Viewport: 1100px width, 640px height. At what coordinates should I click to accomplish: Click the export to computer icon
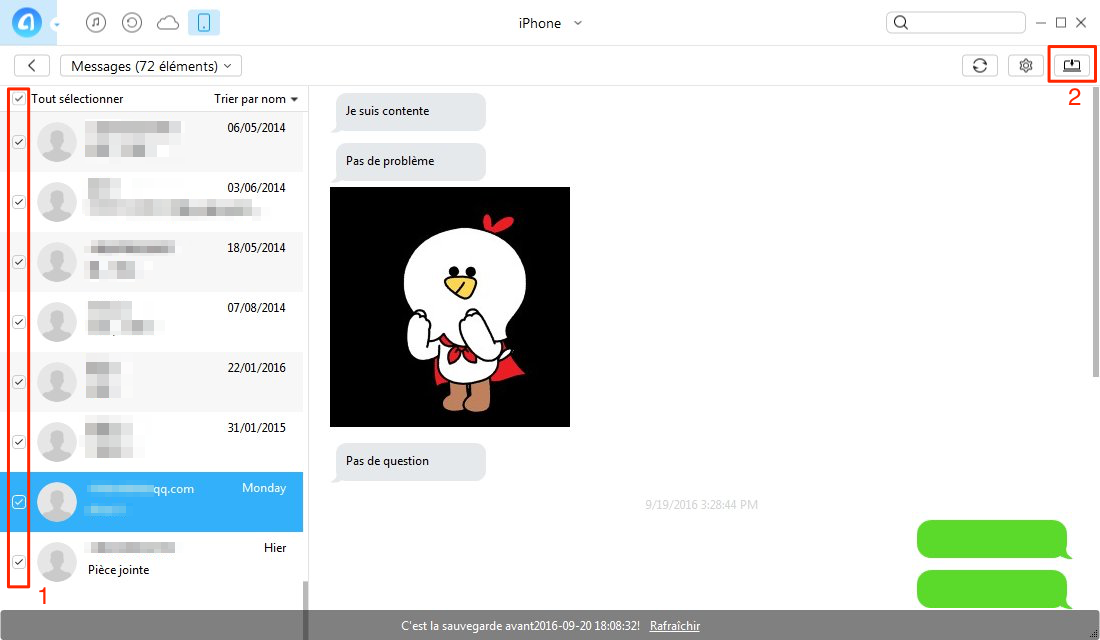pos(1072,65)
